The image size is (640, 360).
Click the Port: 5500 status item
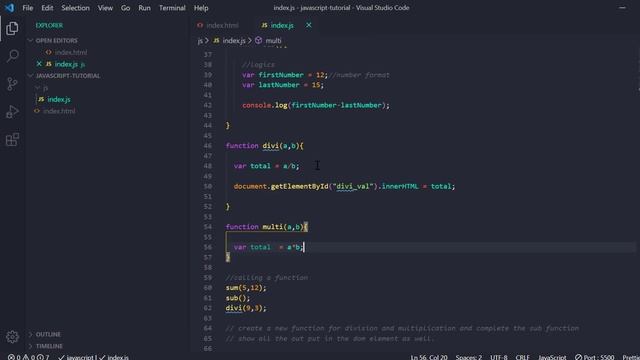(x=594, y=357)
